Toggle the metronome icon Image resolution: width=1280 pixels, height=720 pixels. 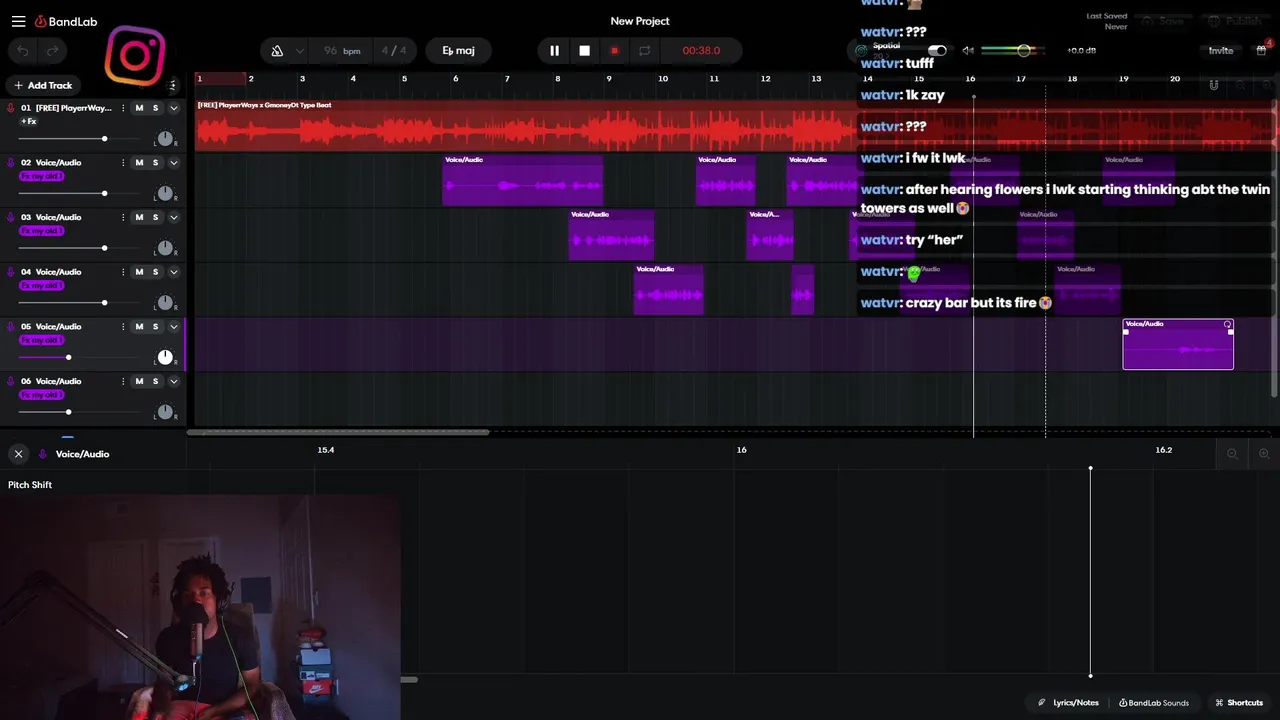tap(277, 51)
